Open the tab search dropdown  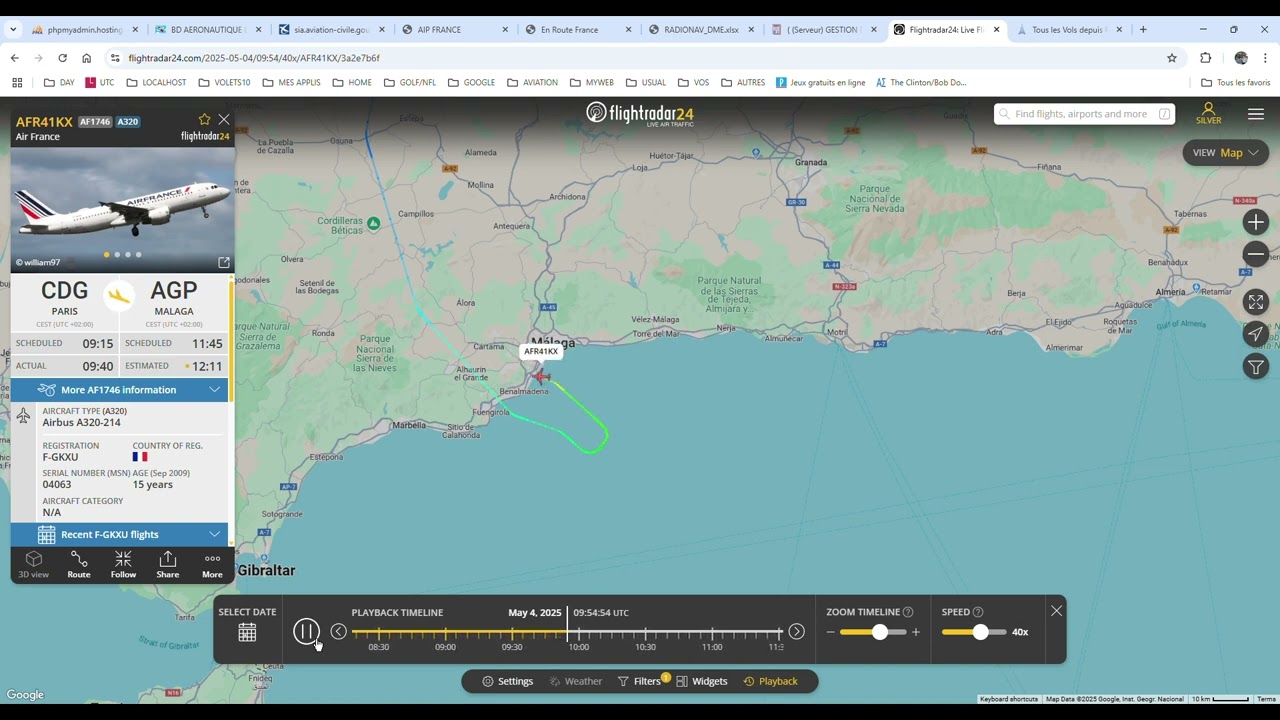[x=13, y=30]
